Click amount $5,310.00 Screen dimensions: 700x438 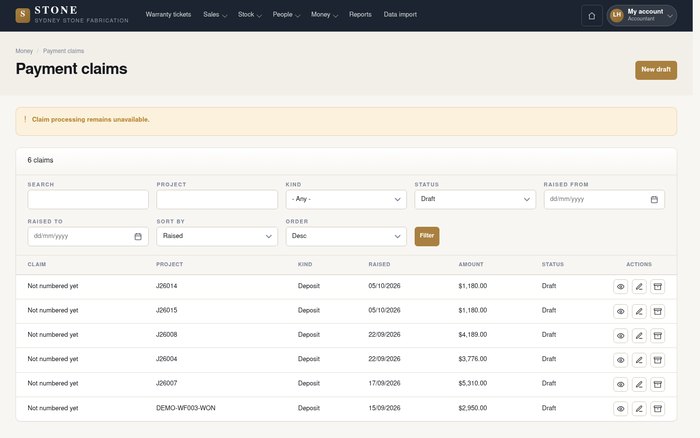click(x=472, y=384)
